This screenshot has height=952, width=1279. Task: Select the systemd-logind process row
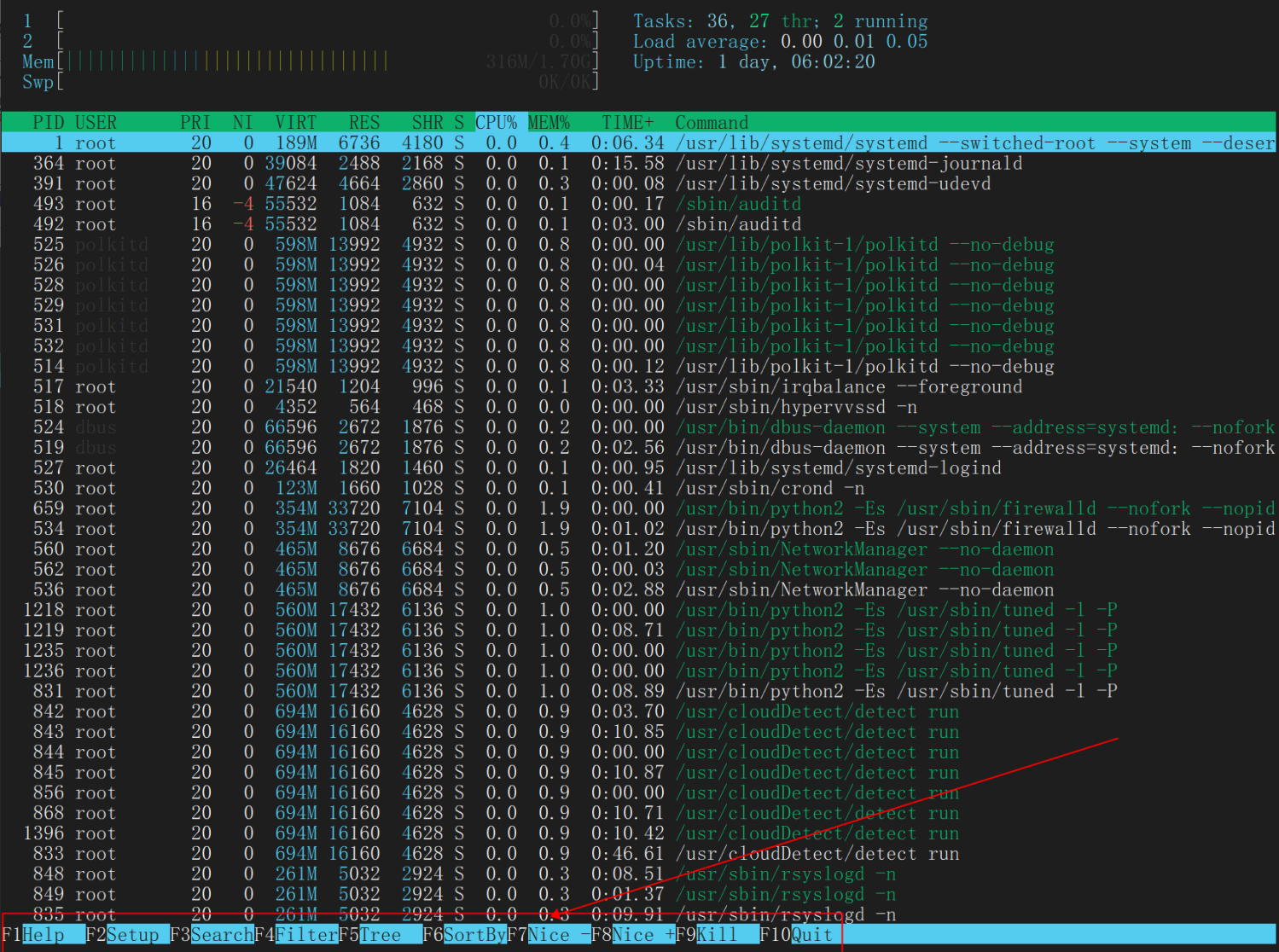click(x=639, y=467)
